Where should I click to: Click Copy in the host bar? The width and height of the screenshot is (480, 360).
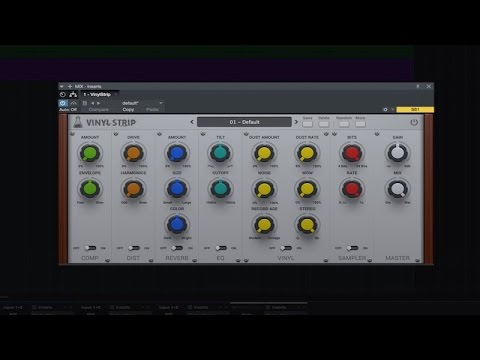128,109
